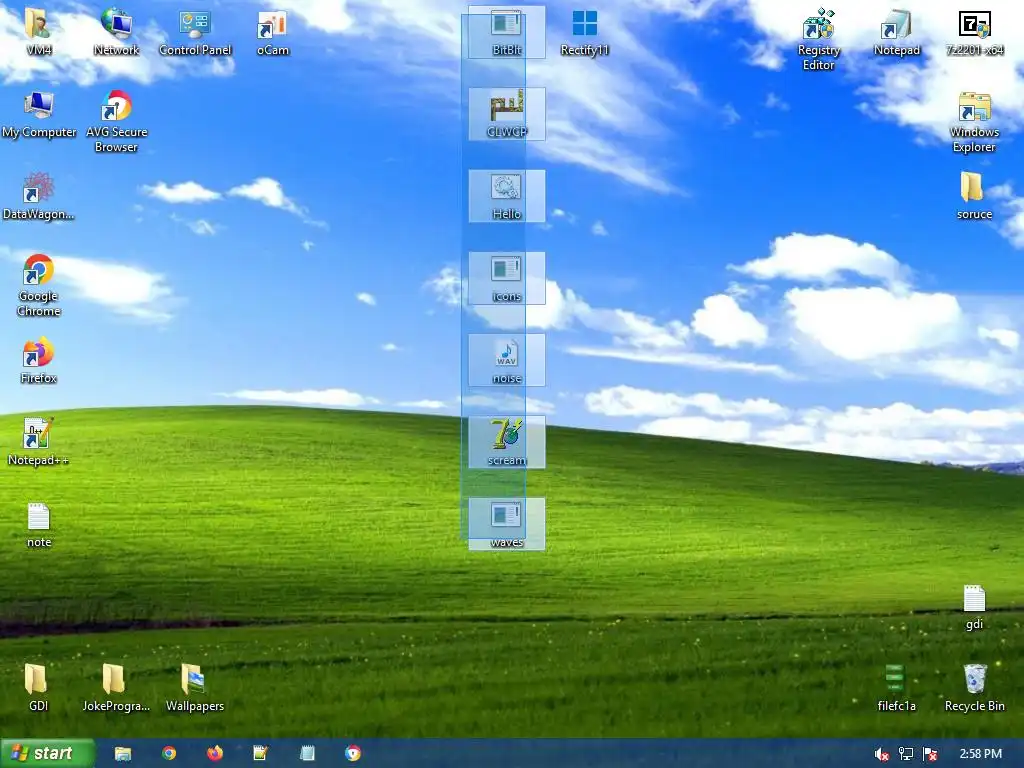Select the filefc1a desktop icon
Viewport: 1024px width, 768px height.
tap(897, 688)
